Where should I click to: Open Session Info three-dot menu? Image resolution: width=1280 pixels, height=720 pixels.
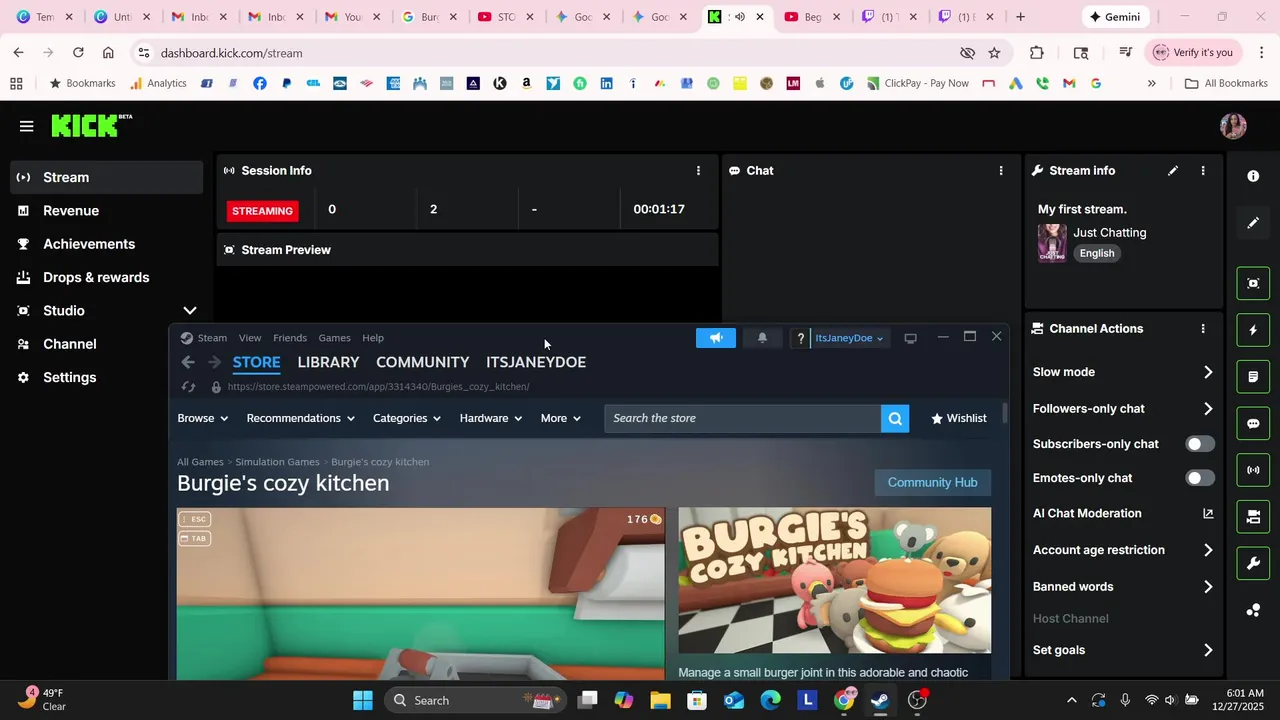tap(698, 171)
